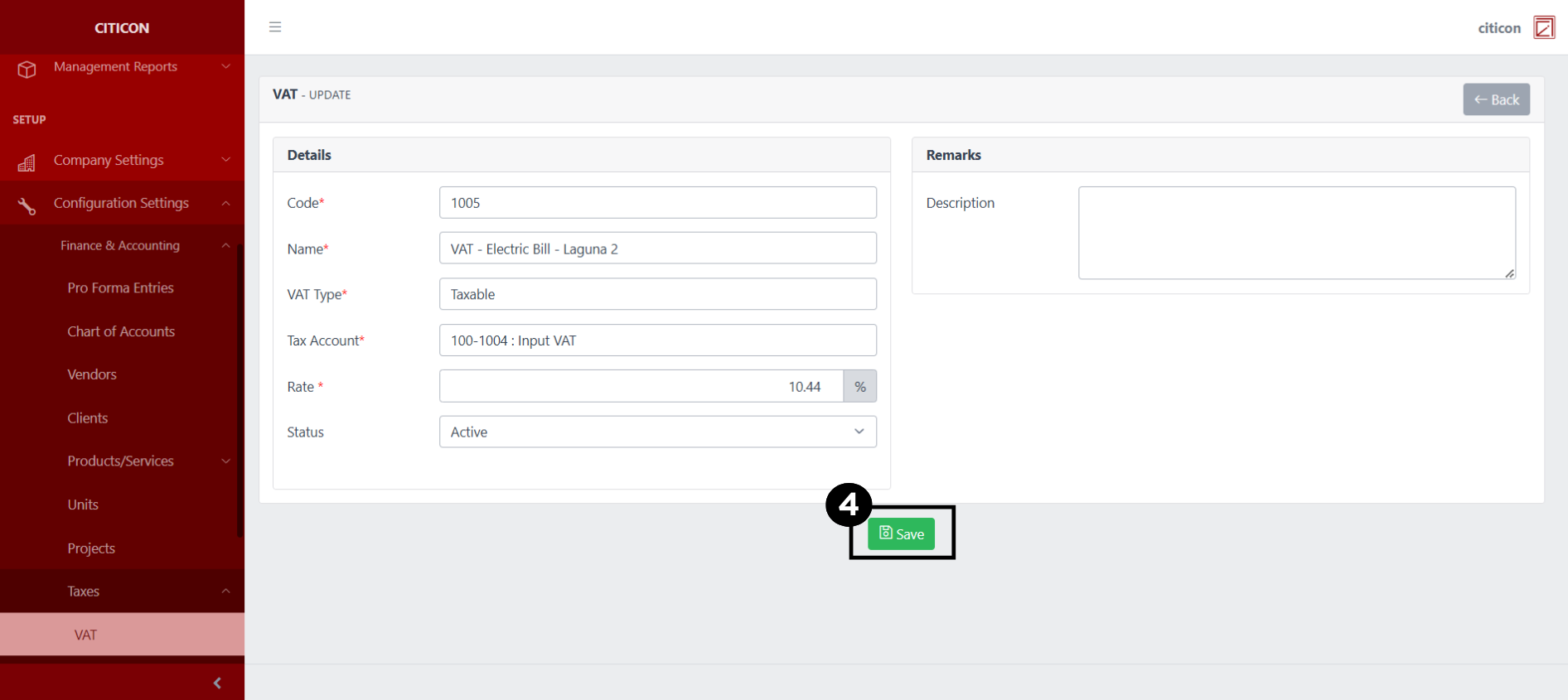Click the Configuration Settings wrench icon
This screenshot has width=1568, height=700.
pyautogui.click(x=27, y=205)
